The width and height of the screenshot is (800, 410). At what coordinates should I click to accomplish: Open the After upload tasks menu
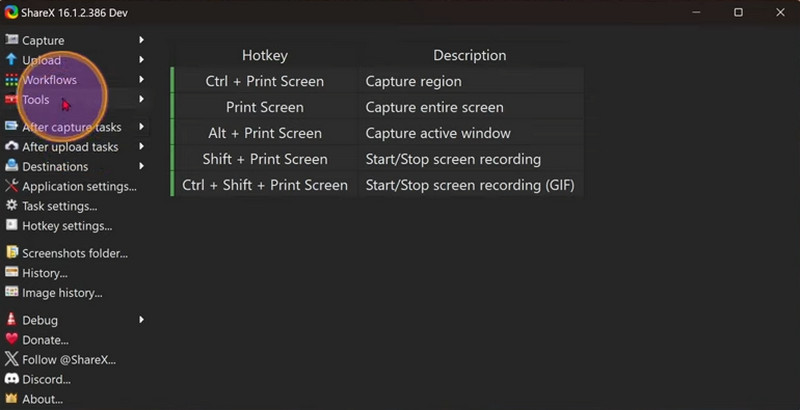pos(70,147)
